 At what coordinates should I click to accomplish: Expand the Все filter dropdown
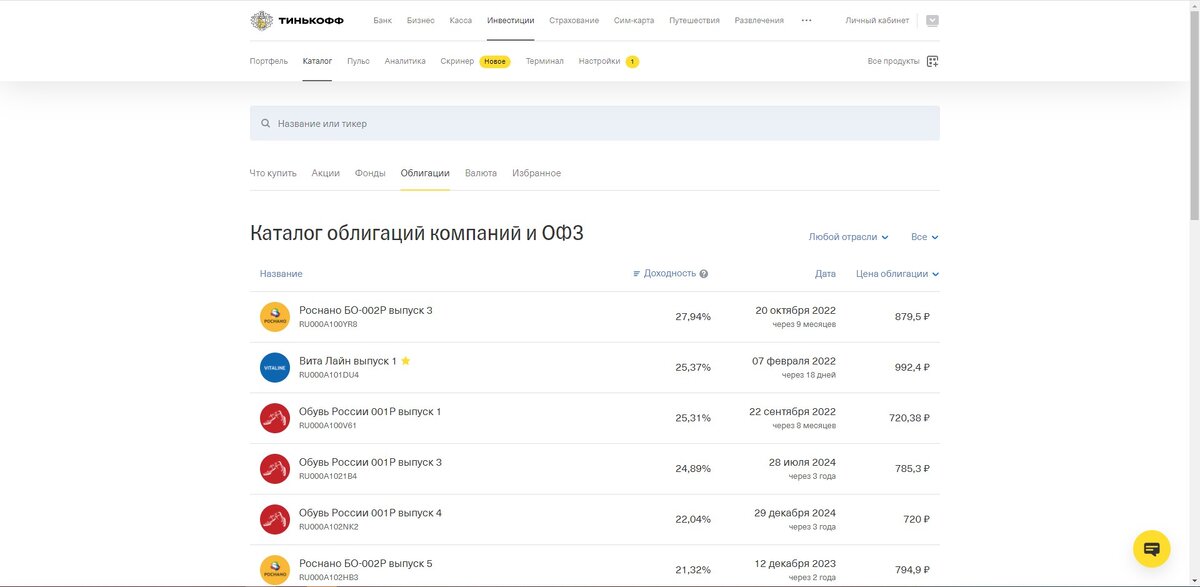(x=925, y=237)
